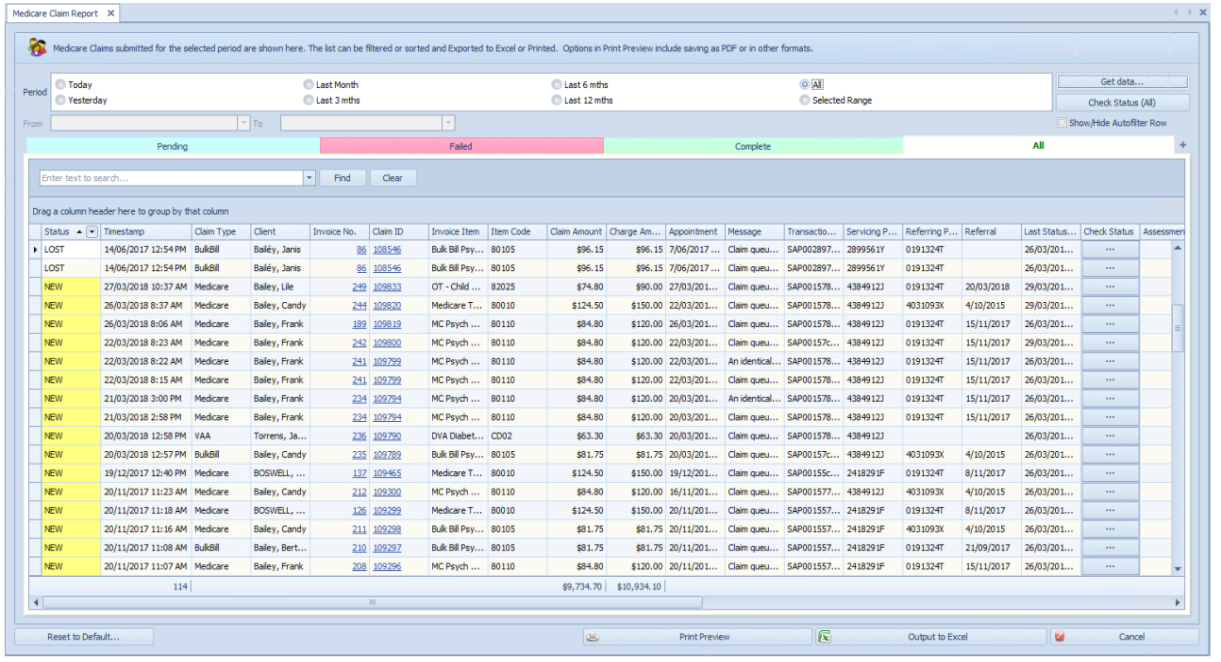Click check status button for claim 109296

[1110, 567]
